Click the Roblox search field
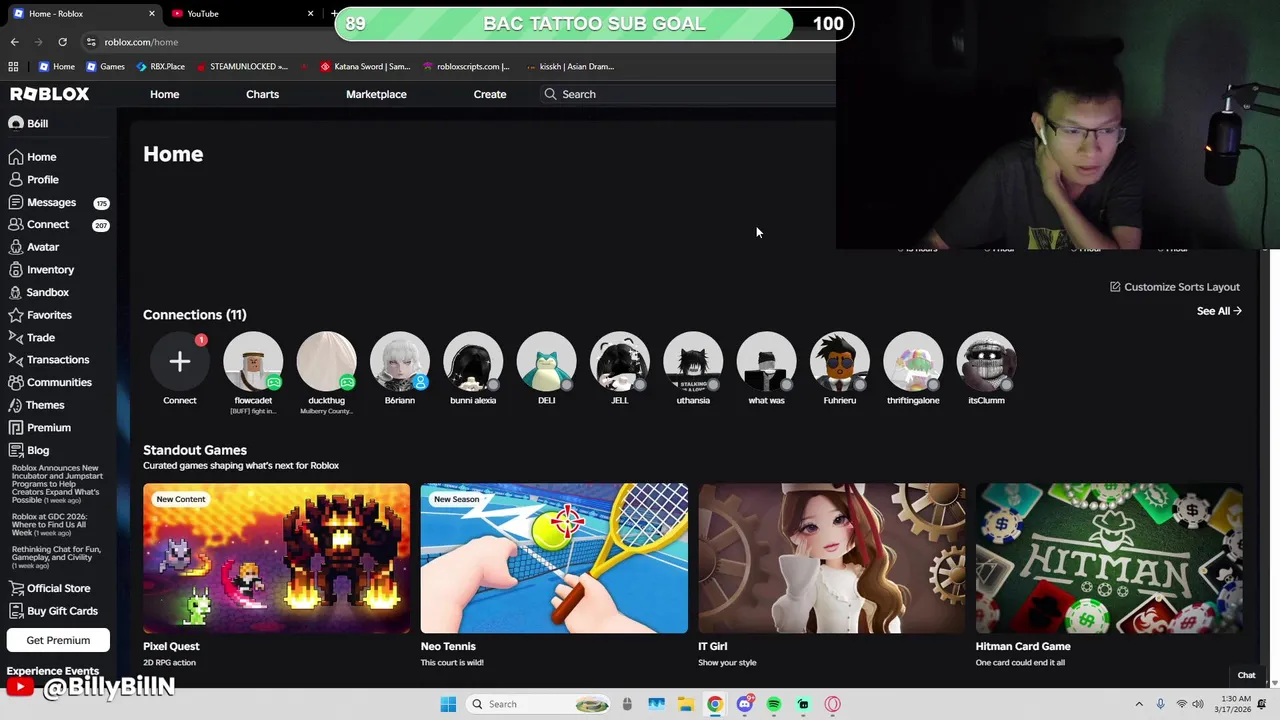The height and width of the screenshot is (720, 1280). 690,94
